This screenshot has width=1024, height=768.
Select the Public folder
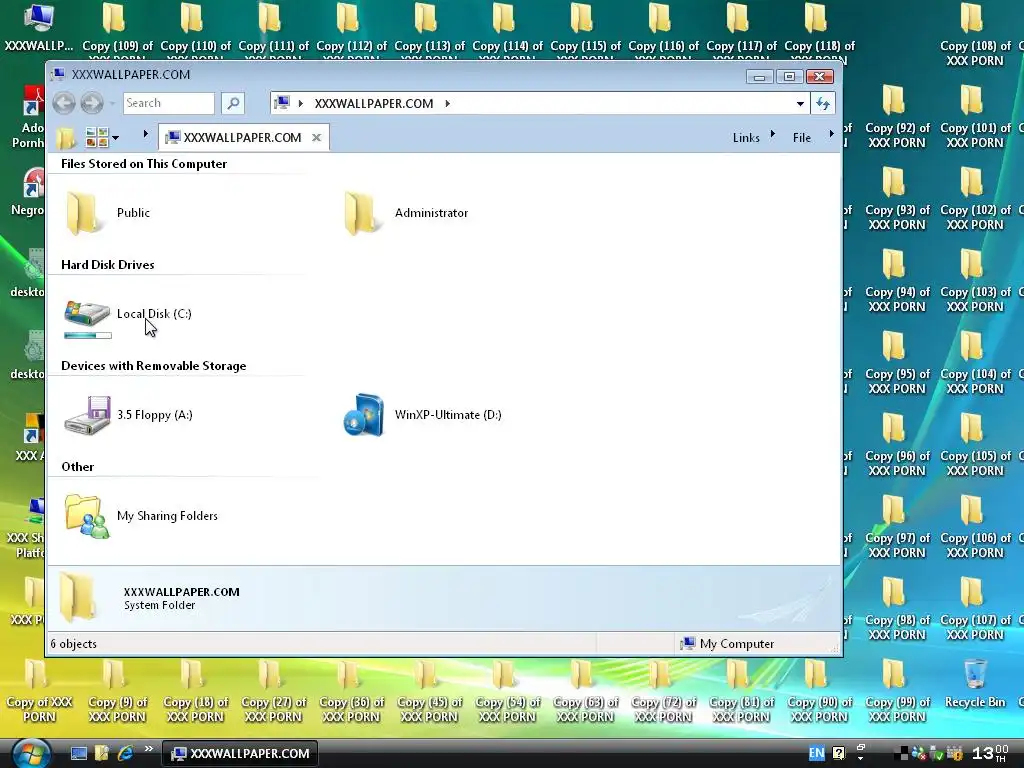(x=108, y=213)
